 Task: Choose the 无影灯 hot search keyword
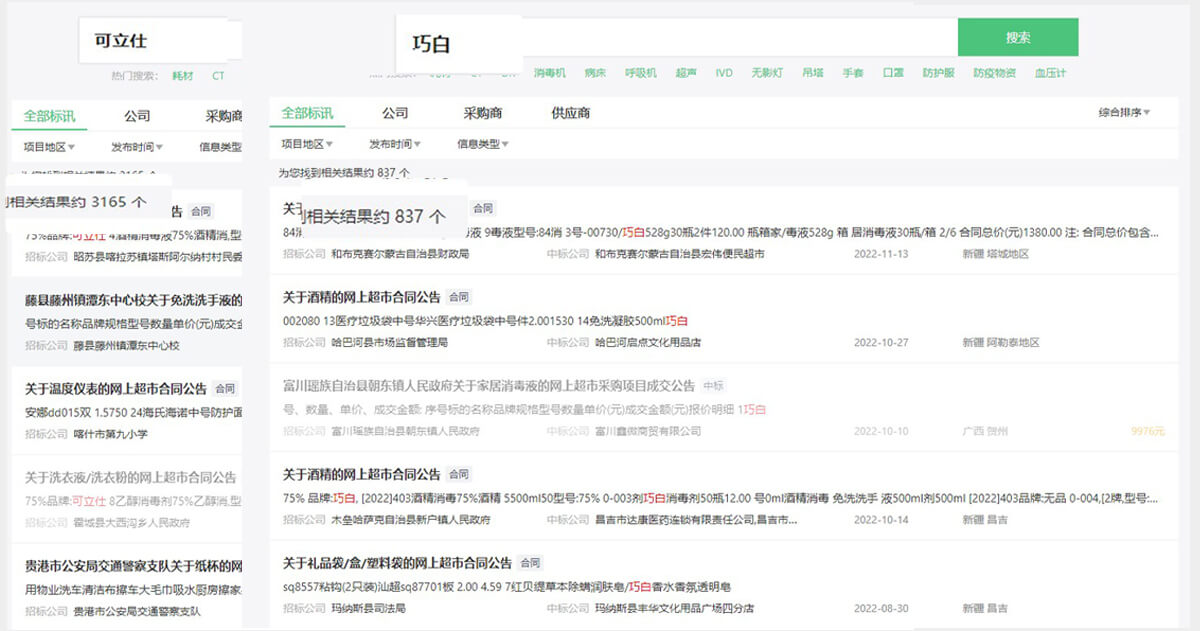767,73
